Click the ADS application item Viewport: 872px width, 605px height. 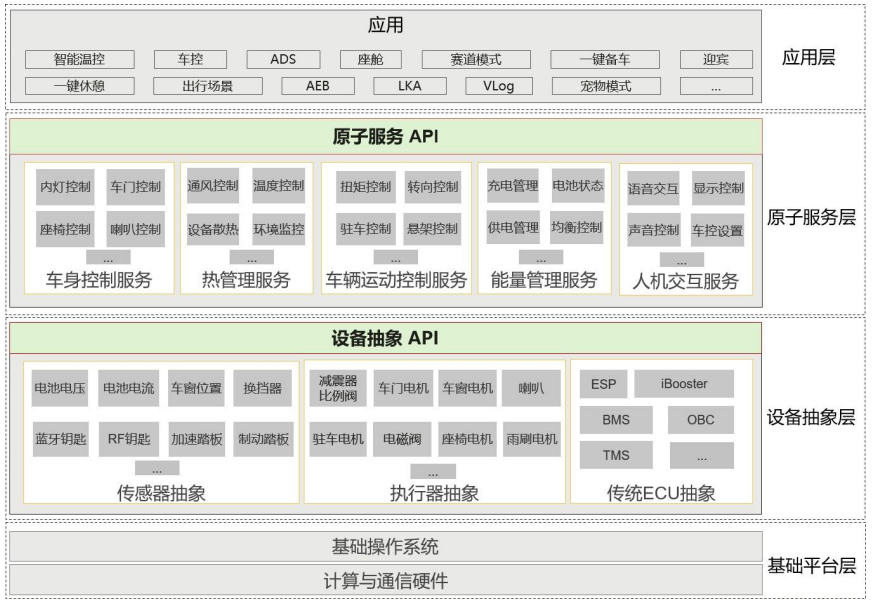click(282, 58)
